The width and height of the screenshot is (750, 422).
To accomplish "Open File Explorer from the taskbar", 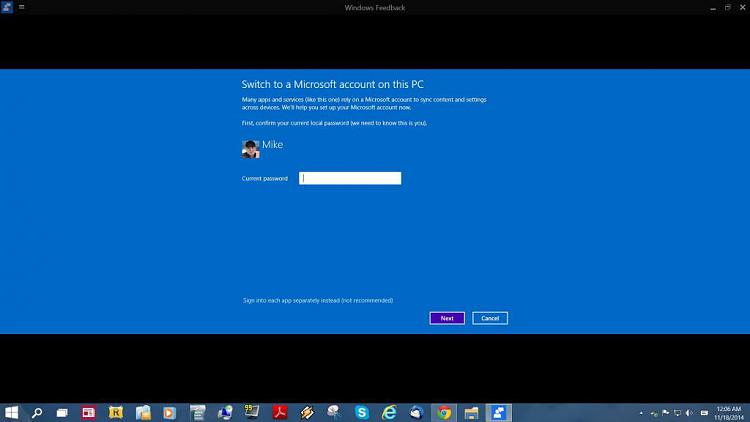I will click(x=471, y=412).
